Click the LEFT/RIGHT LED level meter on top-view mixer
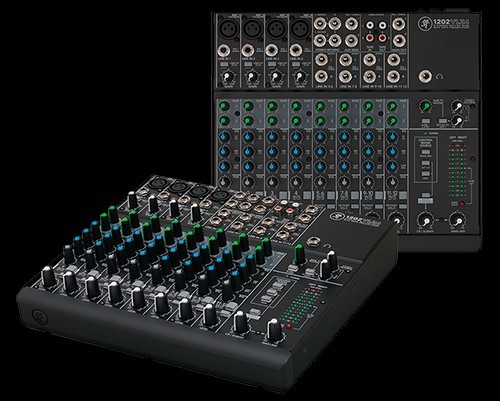 tap(458, 171)
